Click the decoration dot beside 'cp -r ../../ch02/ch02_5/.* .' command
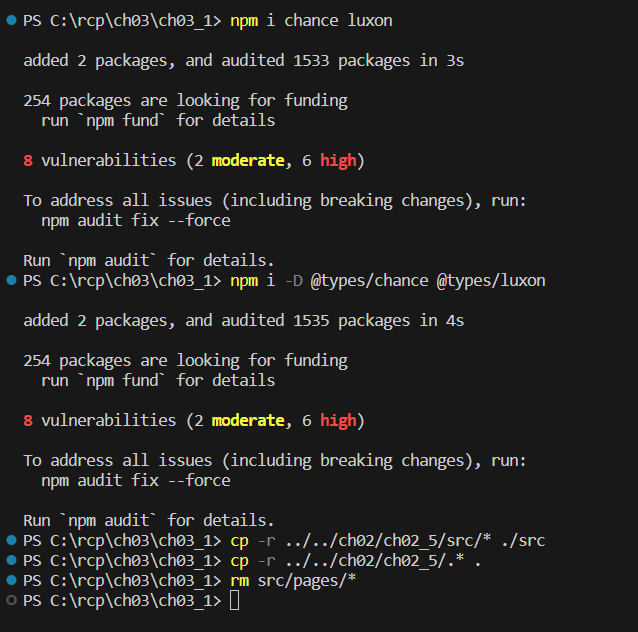The width and height of the screenshot is (638, 632). coord(11,560)
